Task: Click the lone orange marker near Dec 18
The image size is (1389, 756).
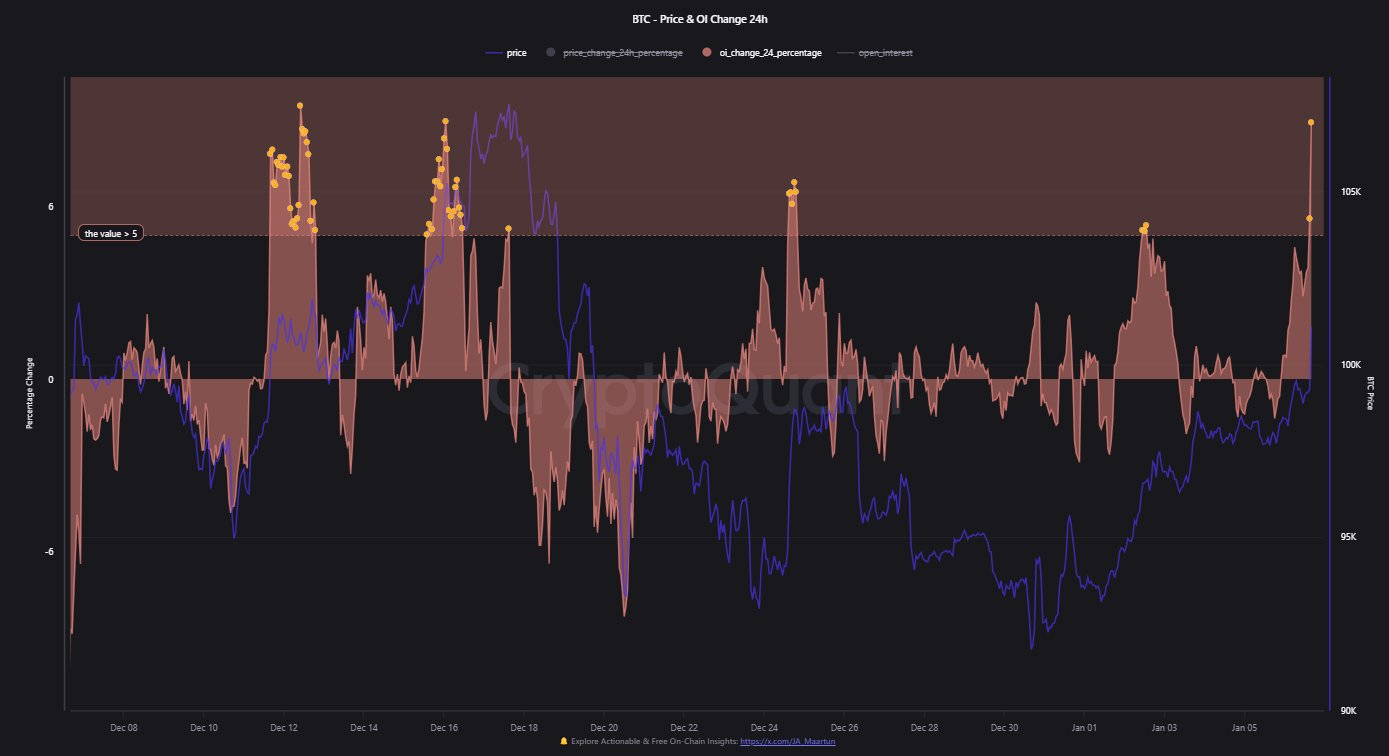Action: [x=508, y=229]
